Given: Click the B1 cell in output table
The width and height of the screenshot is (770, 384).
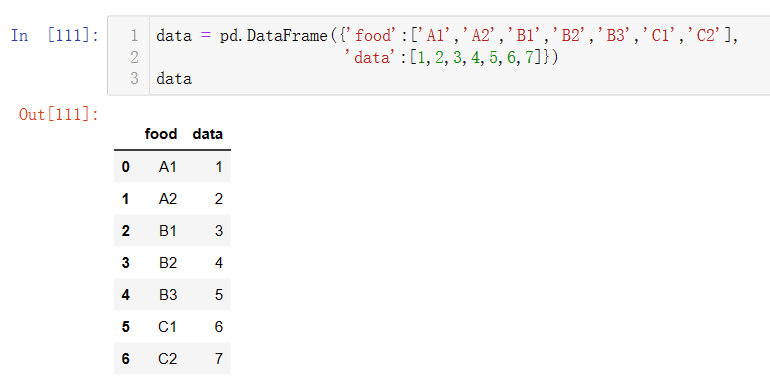Looking at the screenshot, I should (167, 231).
